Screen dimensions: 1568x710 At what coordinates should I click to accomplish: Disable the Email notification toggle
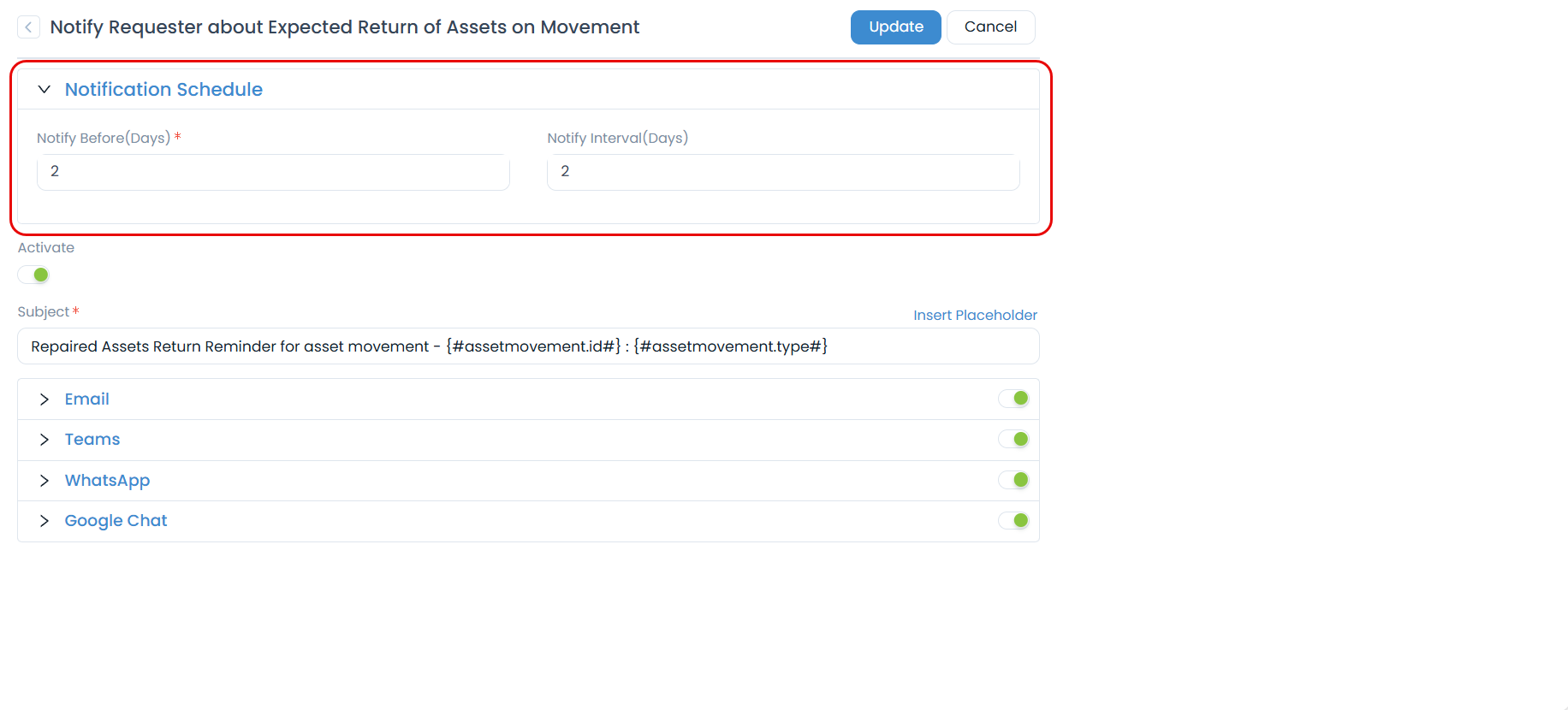tap(1014, 399)
